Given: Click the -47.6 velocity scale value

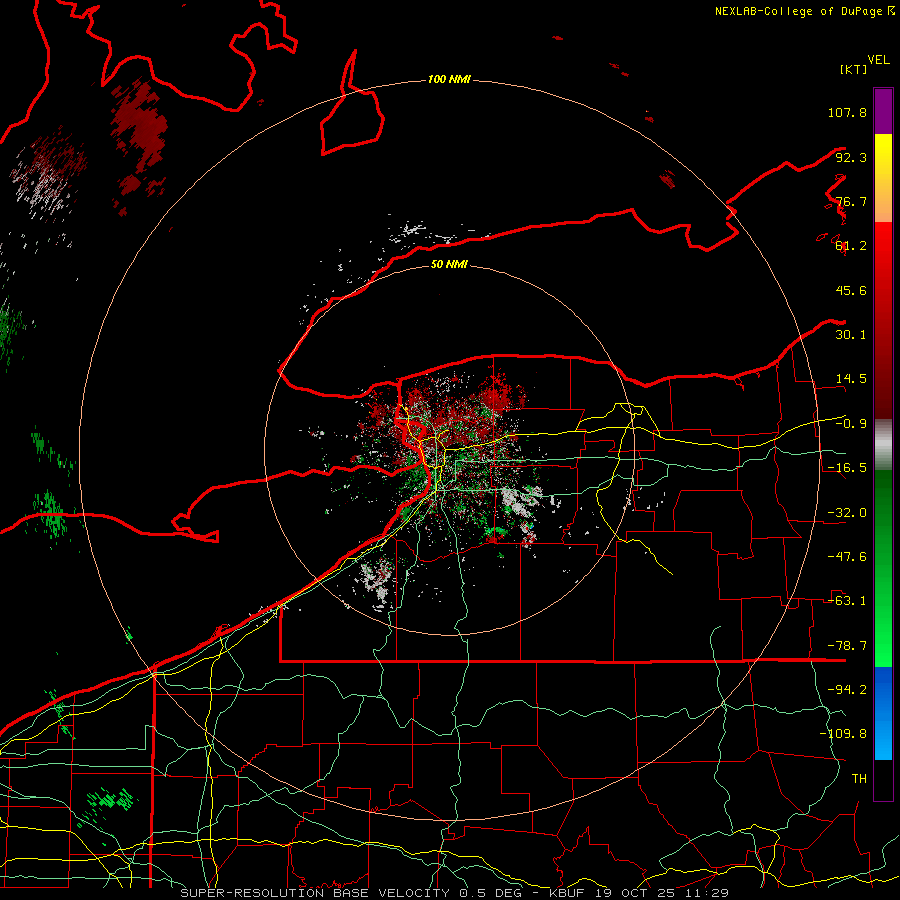Looking at the screenshot, I should pyautogui.click(x=847, y=557).
